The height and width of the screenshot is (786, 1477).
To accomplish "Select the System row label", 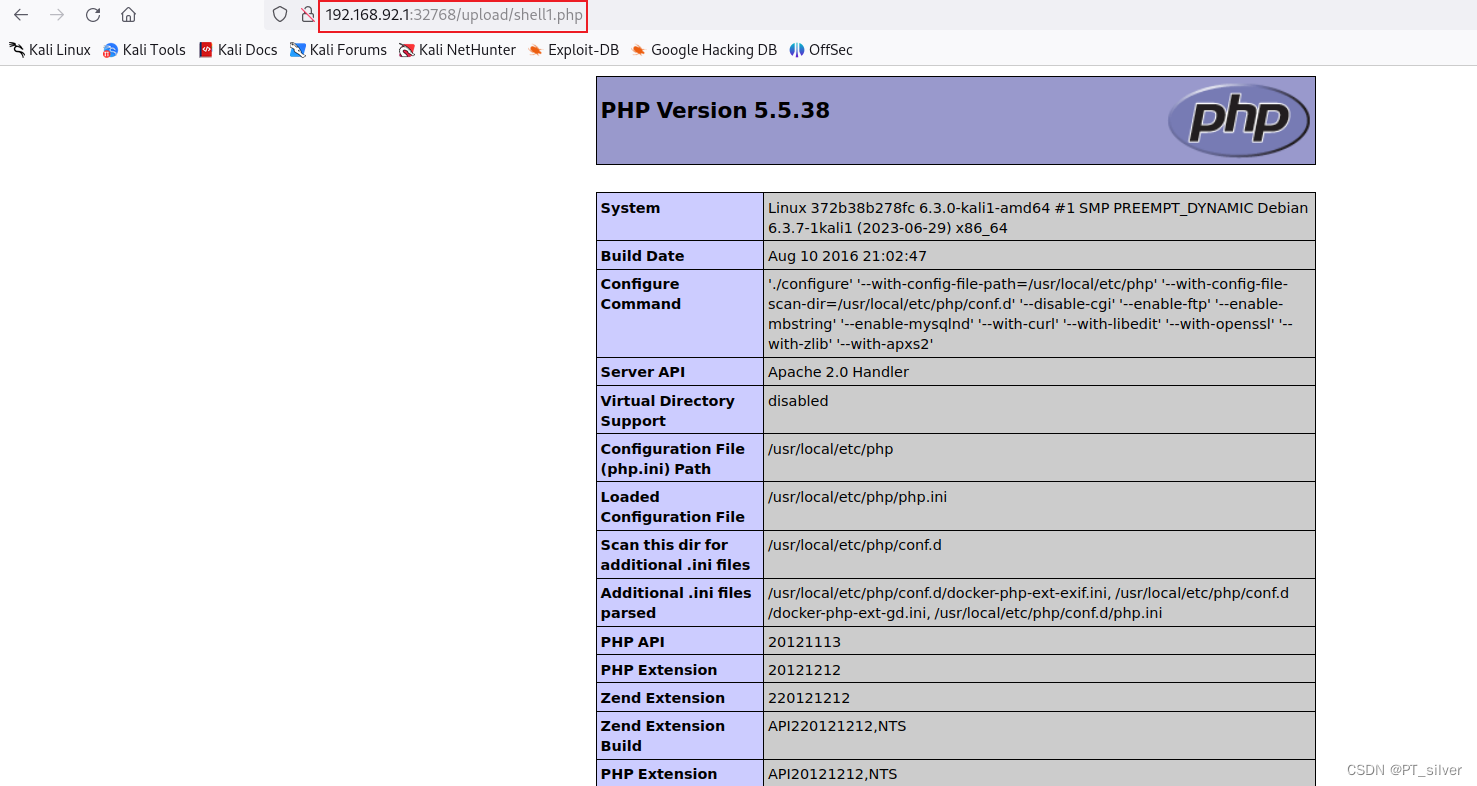I will [x=630, y=208].
